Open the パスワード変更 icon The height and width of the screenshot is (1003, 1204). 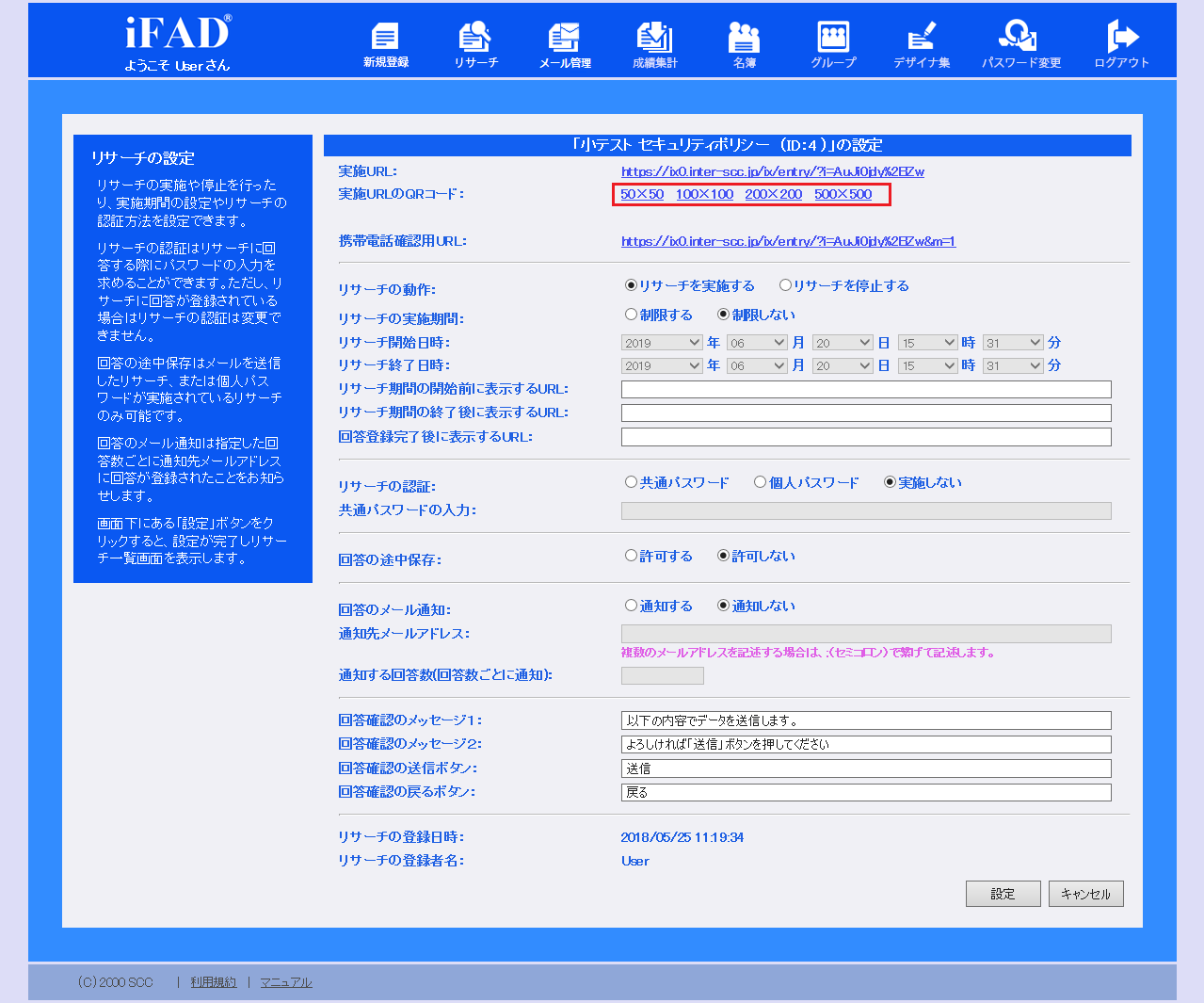[1020, 44]
